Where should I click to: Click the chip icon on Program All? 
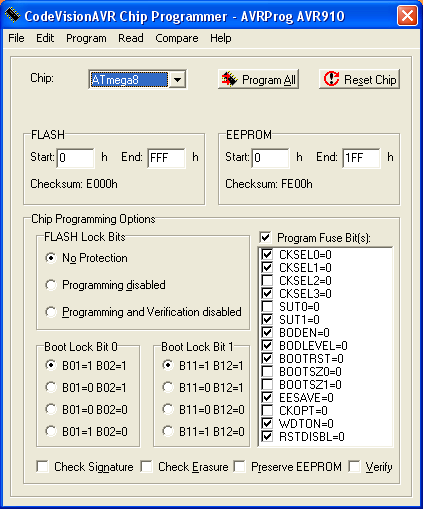tap(229, 79)
